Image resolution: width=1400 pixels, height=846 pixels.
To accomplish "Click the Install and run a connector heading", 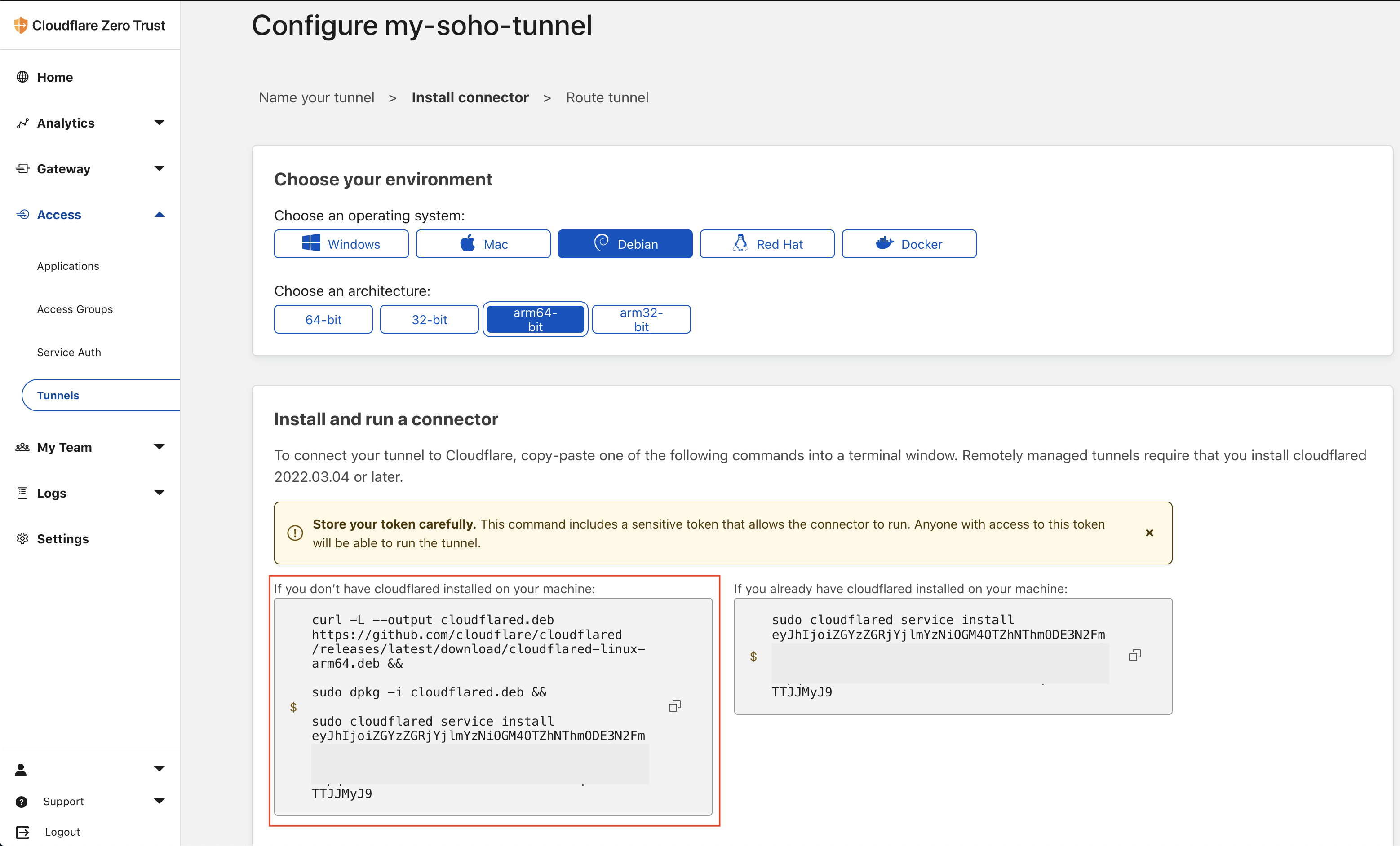I will (x=386, y=419).
